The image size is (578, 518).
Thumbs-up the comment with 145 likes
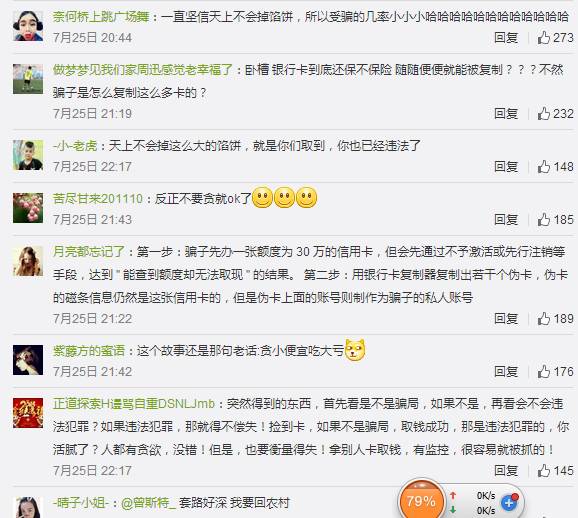[543, 470]
